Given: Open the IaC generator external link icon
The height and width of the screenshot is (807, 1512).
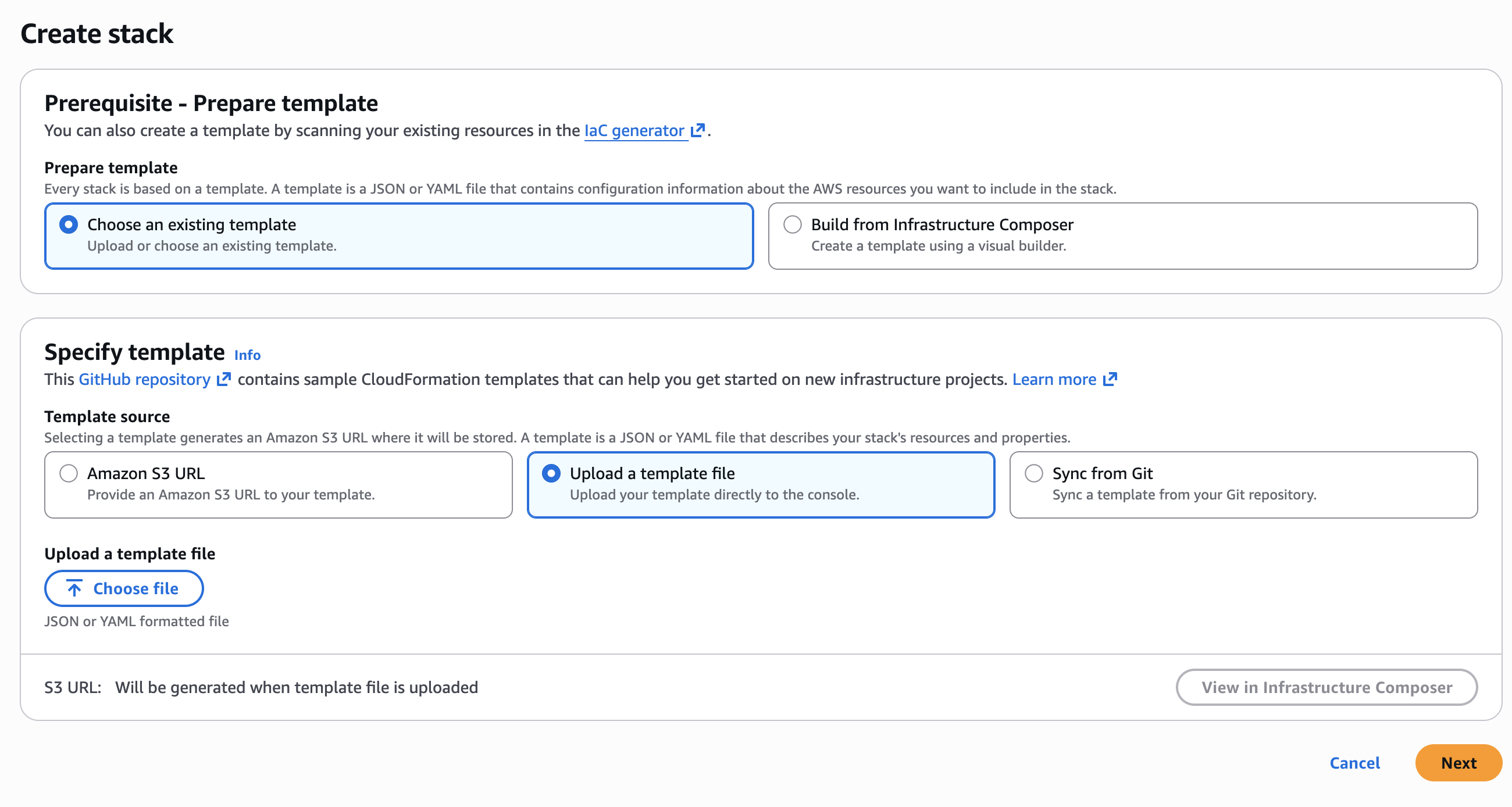Looking at the screenshot, I should 698,130.
